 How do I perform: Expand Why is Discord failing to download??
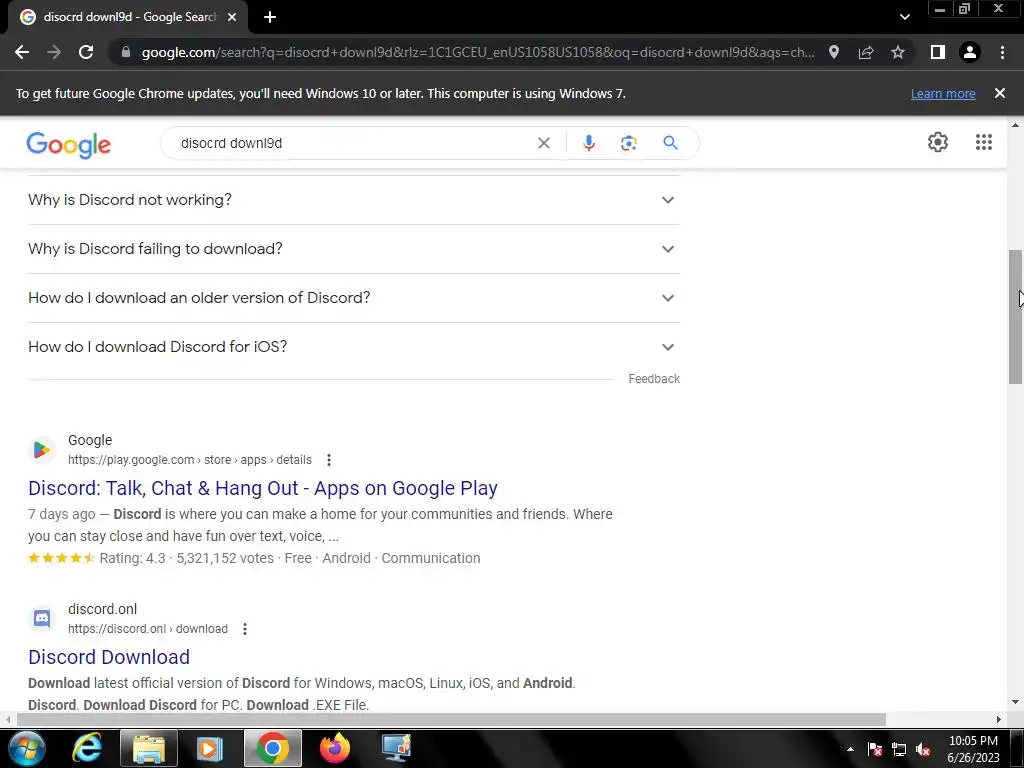tap(353, 249)
